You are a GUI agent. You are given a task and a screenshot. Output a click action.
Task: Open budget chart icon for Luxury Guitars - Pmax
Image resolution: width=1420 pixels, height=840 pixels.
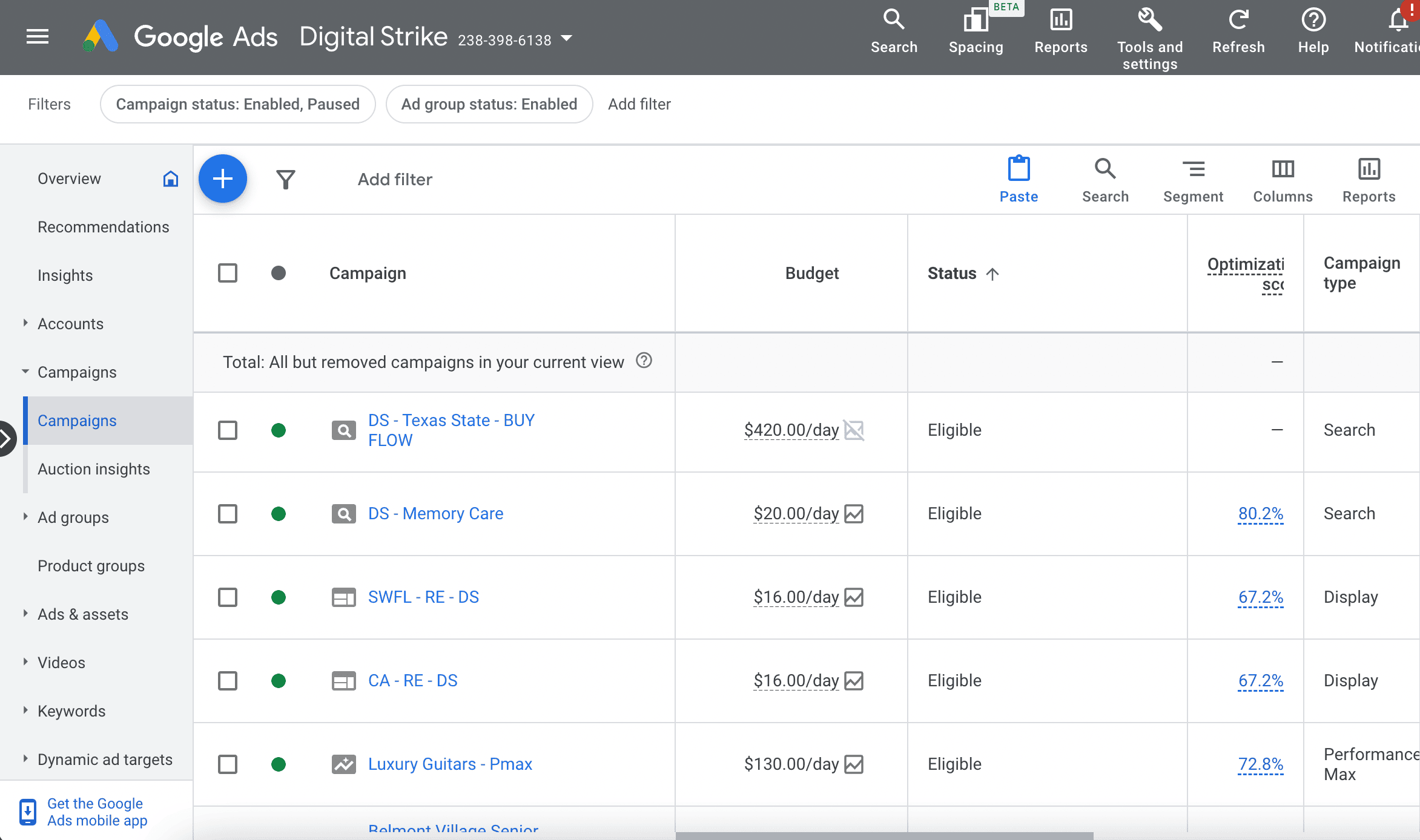(x=854, y=764)
